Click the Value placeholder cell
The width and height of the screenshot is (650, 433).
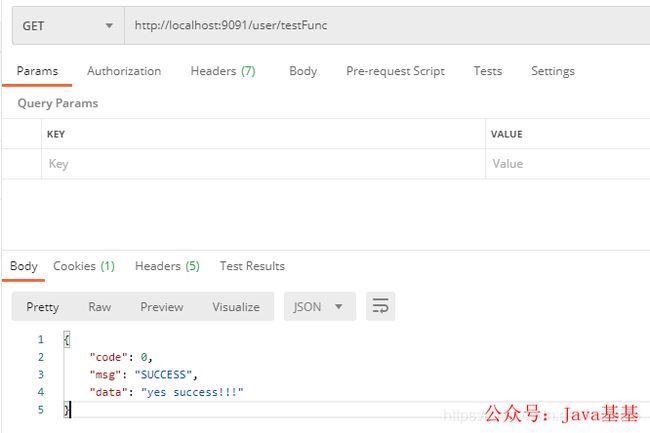coord(568,164)
